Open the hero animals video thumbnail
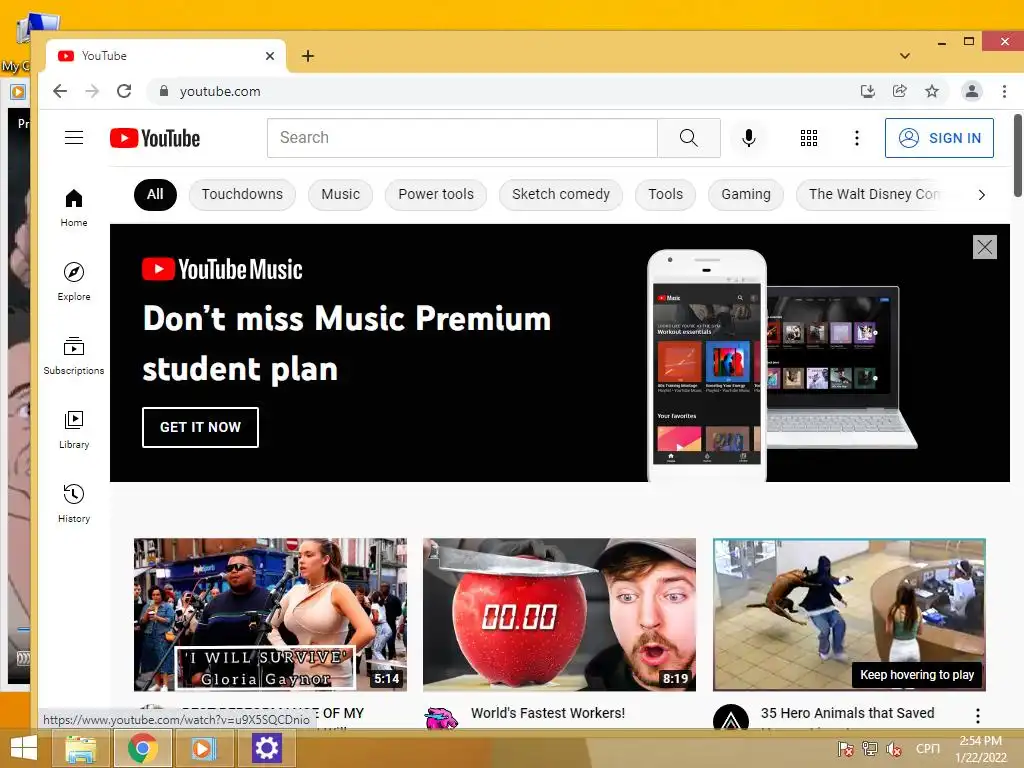This screenshot has width=1024, height=768. tap(849, 615)
